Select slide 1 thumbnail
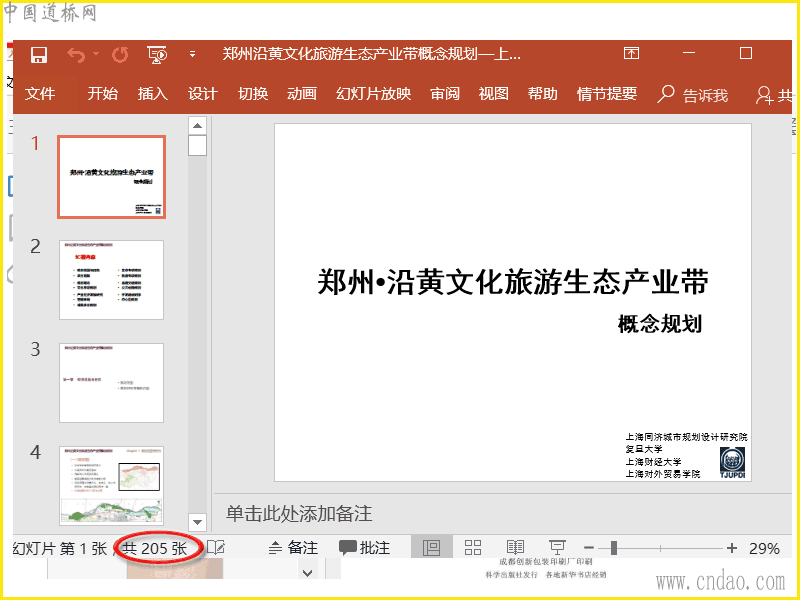The image size is (800, 600). click(111, 177)
